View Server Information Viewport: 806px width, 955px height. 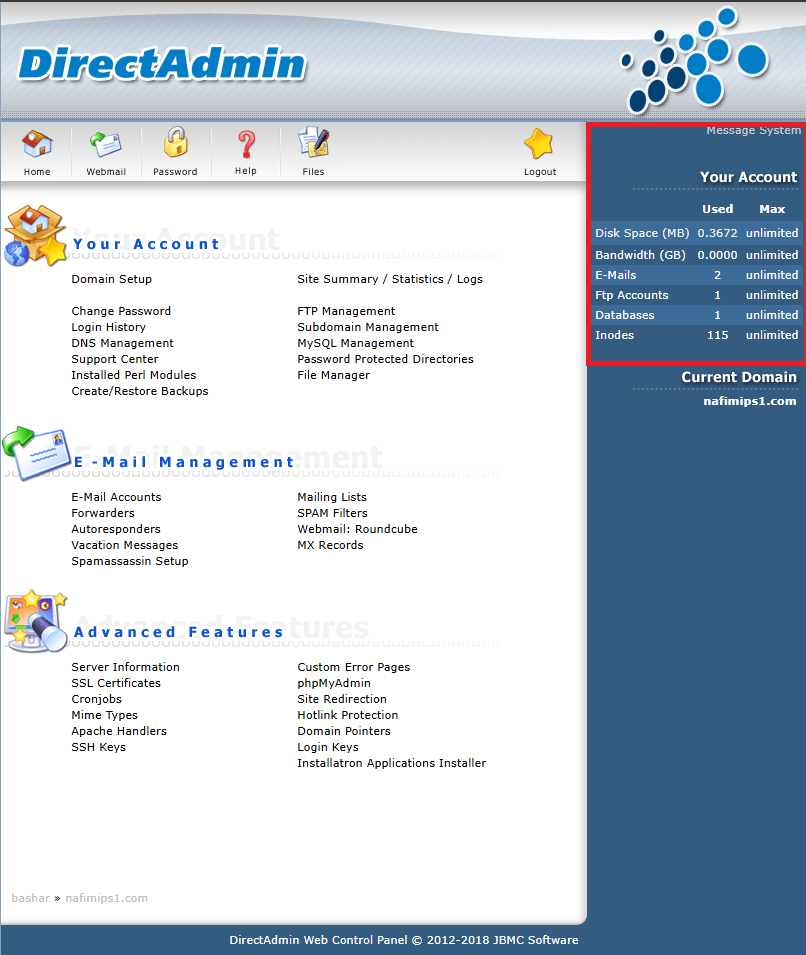(125, 667)
